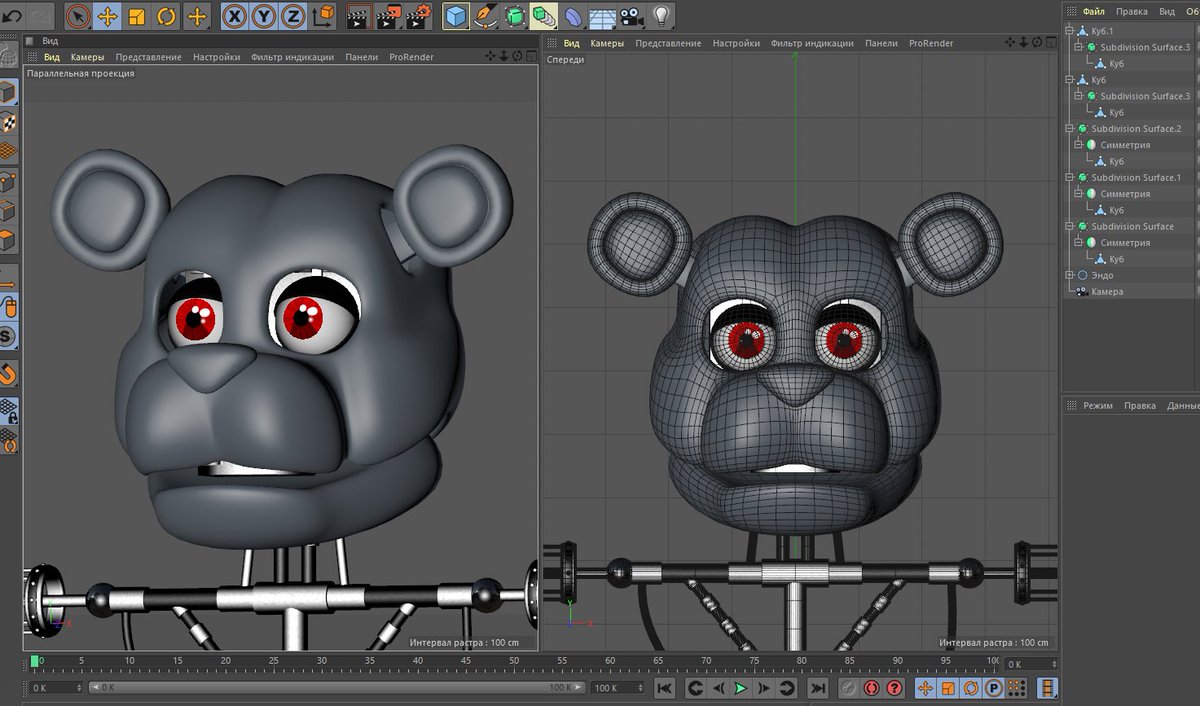Add a Camera object icon
The width and height of the screenshot is (1200, 706).
631,16
